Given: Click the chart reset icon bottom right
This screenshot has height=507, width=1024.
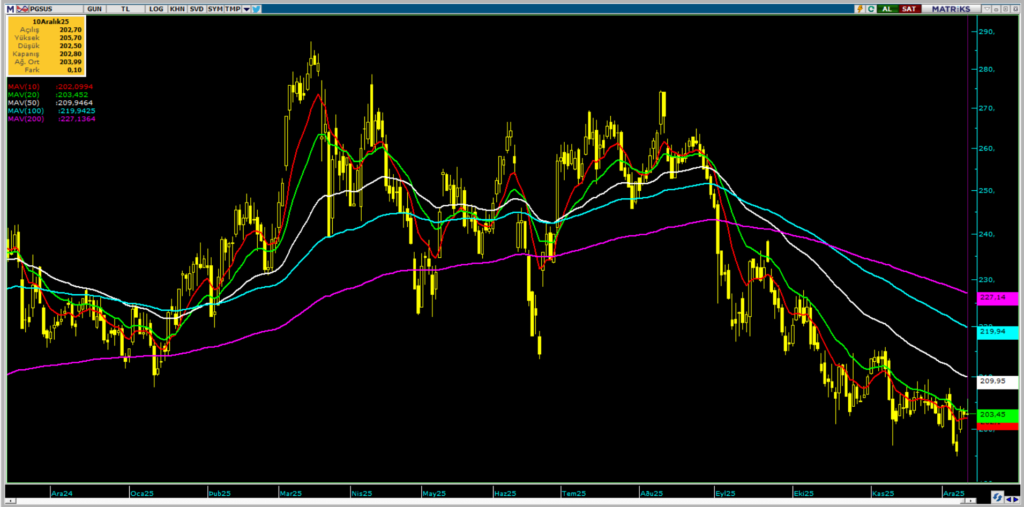Looking at the screenshot, I should pos(998,496).
